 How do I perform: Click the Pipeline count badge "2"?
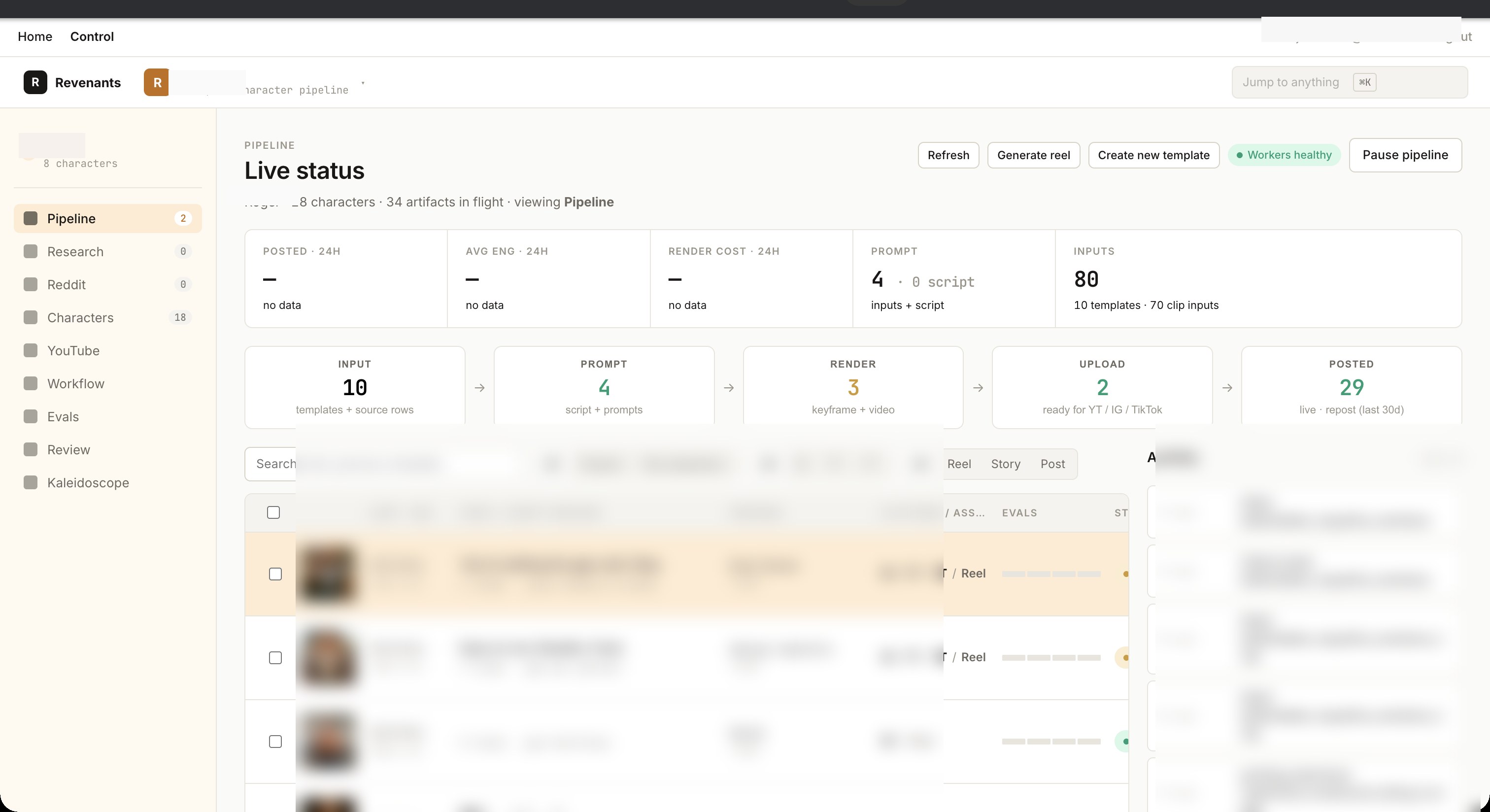[183, 218]
